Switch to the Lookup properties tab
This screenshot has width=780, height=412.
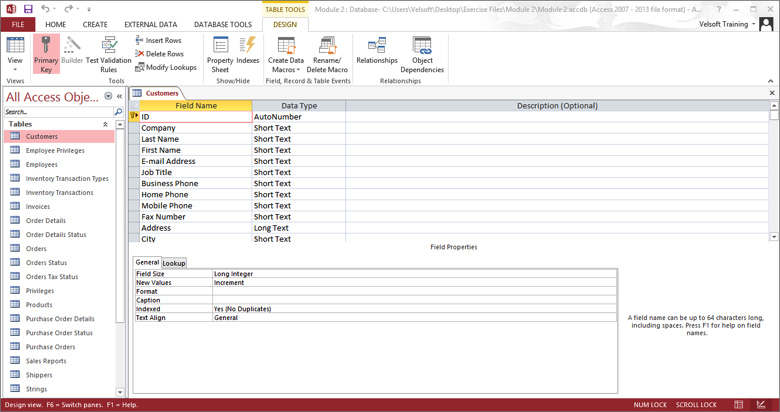tap(174, 263)
